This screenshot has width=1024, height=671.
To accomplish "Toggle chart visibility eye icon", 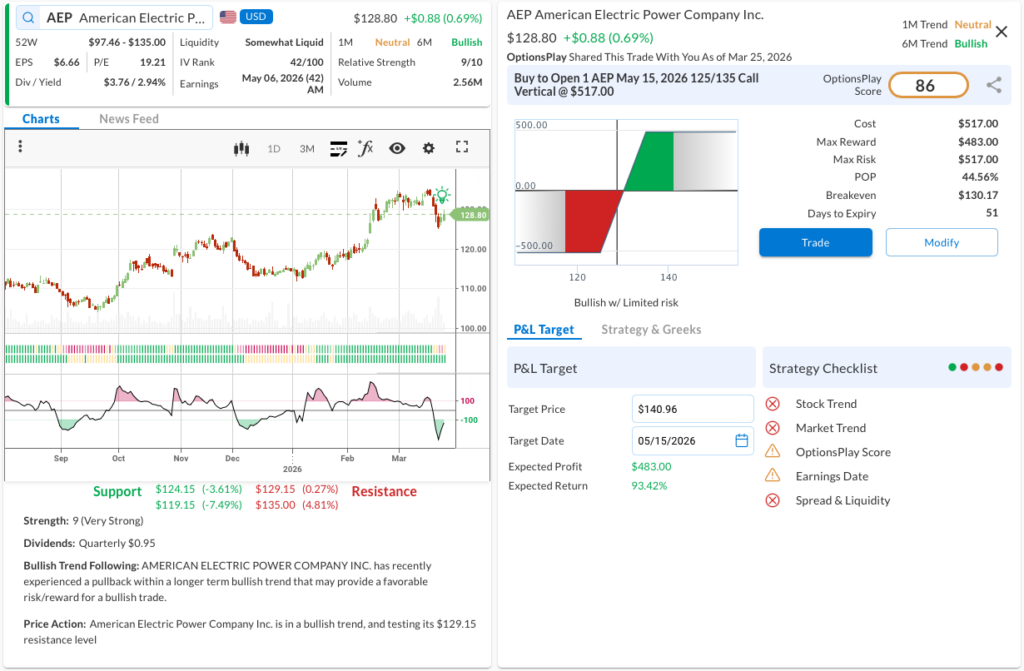I will [397, 148].
